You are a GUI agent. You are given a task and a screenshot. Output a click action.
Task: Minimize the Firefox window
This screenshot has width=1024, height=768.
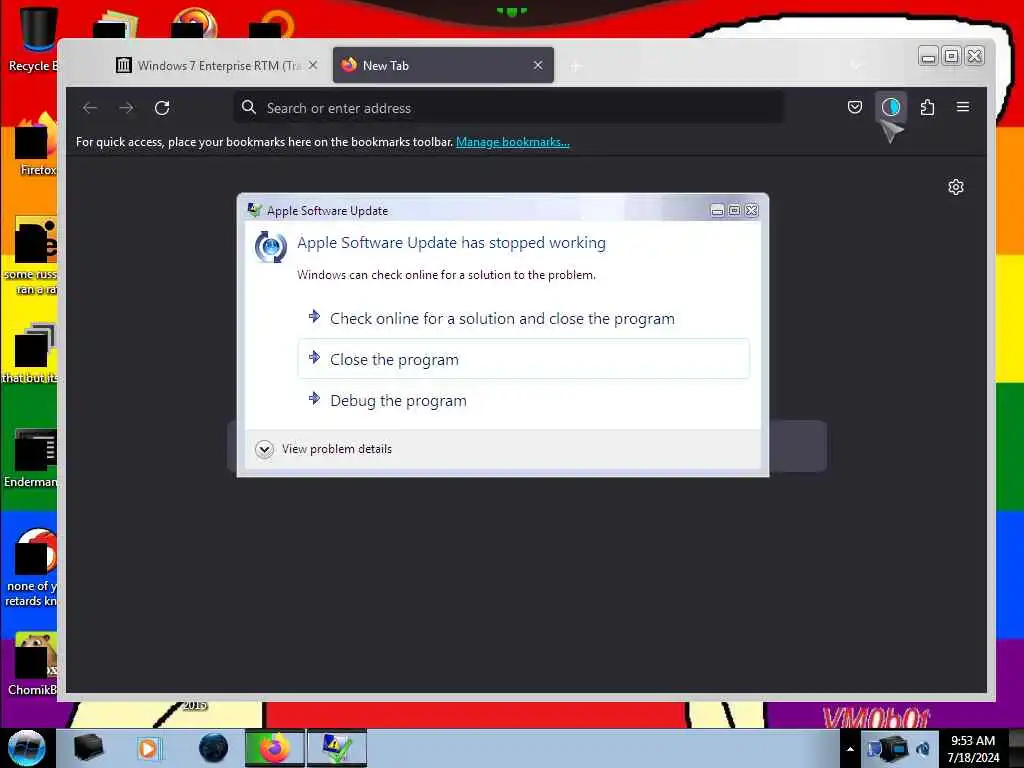click(928, 56)
